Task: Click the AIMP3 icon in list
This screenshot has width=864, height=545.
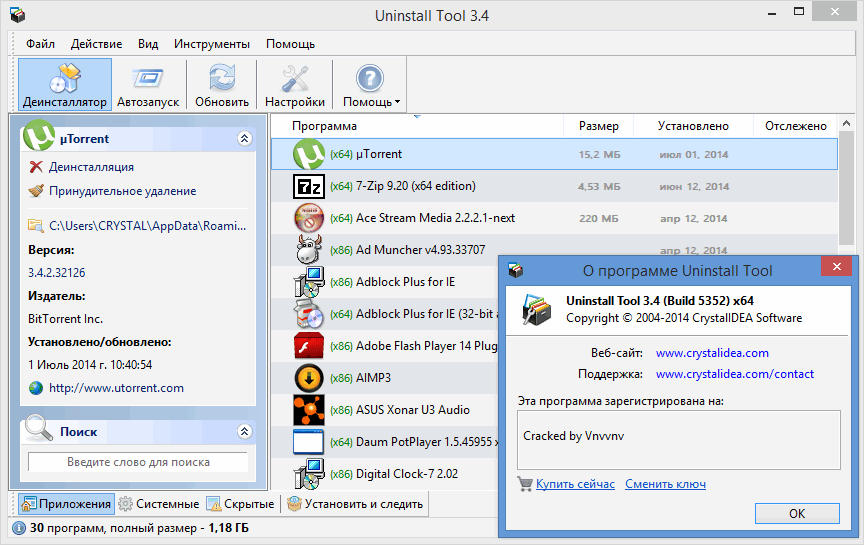Action: (x=309, y=378)
